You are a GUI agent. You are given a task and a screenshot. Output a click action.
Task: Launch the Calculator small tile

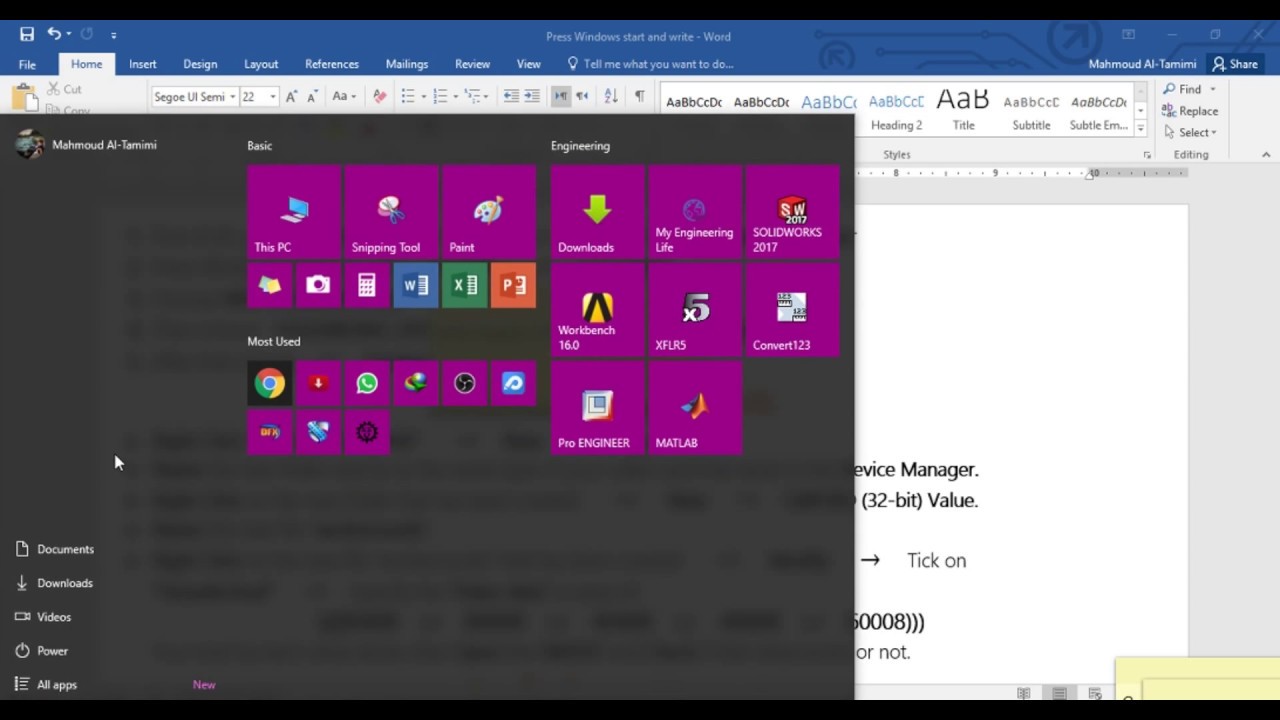point(367,285)
